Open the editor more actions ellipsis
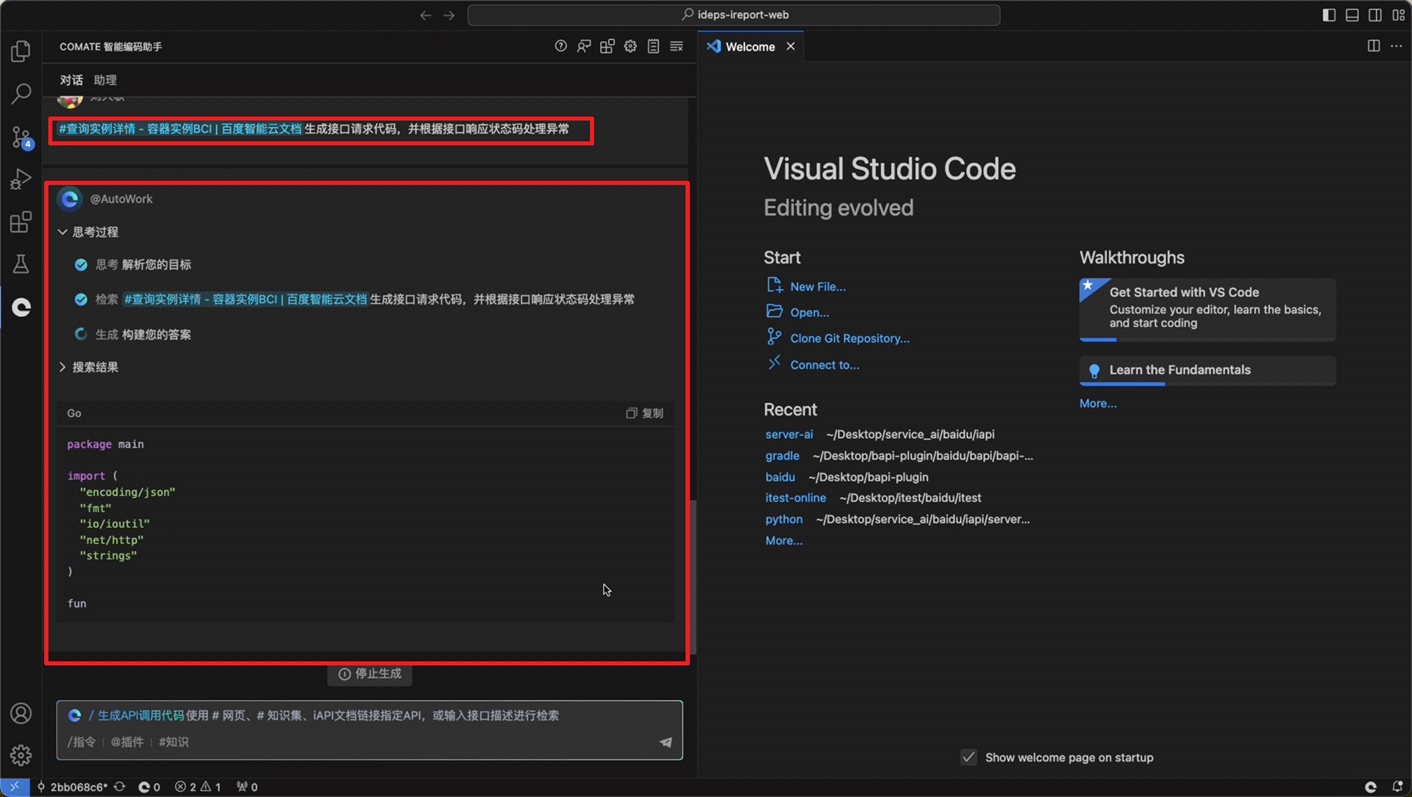Viewport: 1412px width, 797px height. pyautogui.click(x=1397, y=46)
